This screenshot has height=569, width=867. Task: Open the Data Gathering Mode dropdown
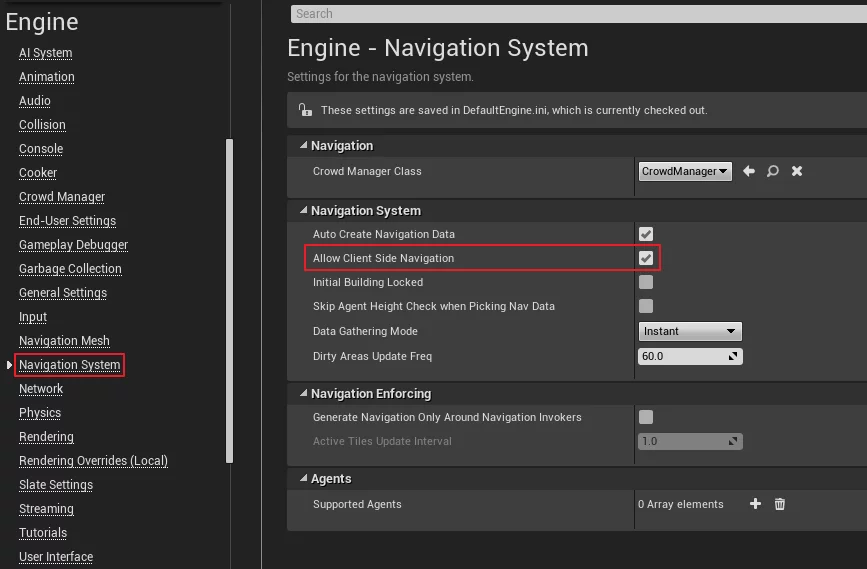coord(690,331)
